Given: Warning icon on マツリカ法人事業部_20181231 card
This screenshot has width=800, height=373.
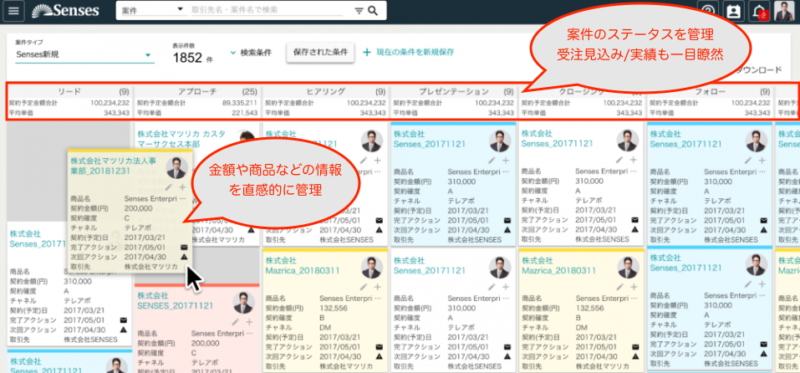Looking at the screenshot, I should [184, 257].
